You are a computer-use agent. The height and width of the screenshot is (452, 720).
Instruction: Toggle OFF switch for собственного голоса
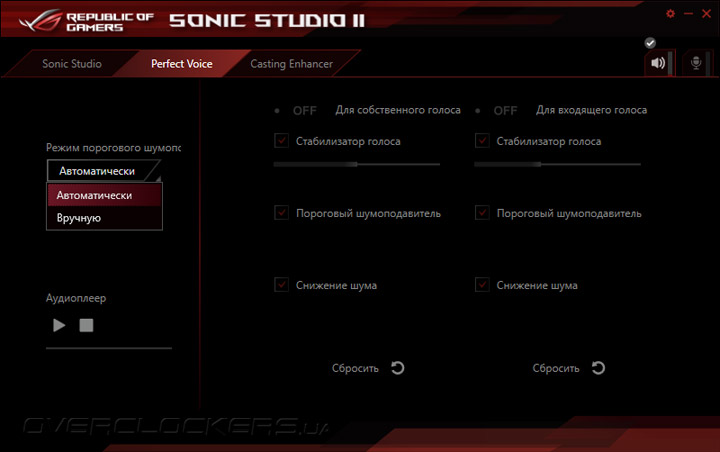[297, 111]
